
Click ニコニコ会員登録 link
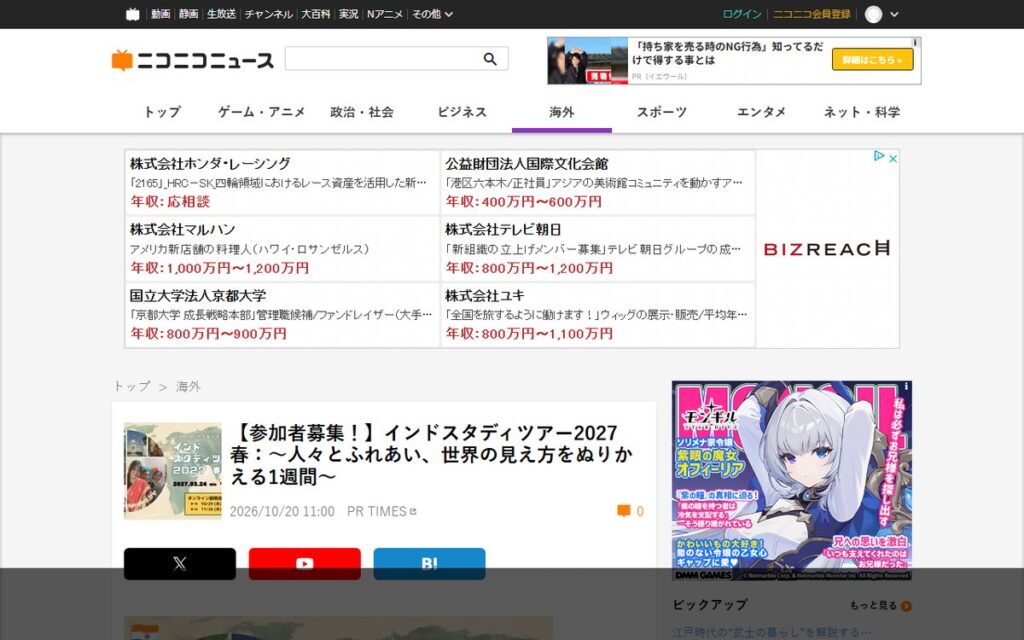(x=812, y=14)
